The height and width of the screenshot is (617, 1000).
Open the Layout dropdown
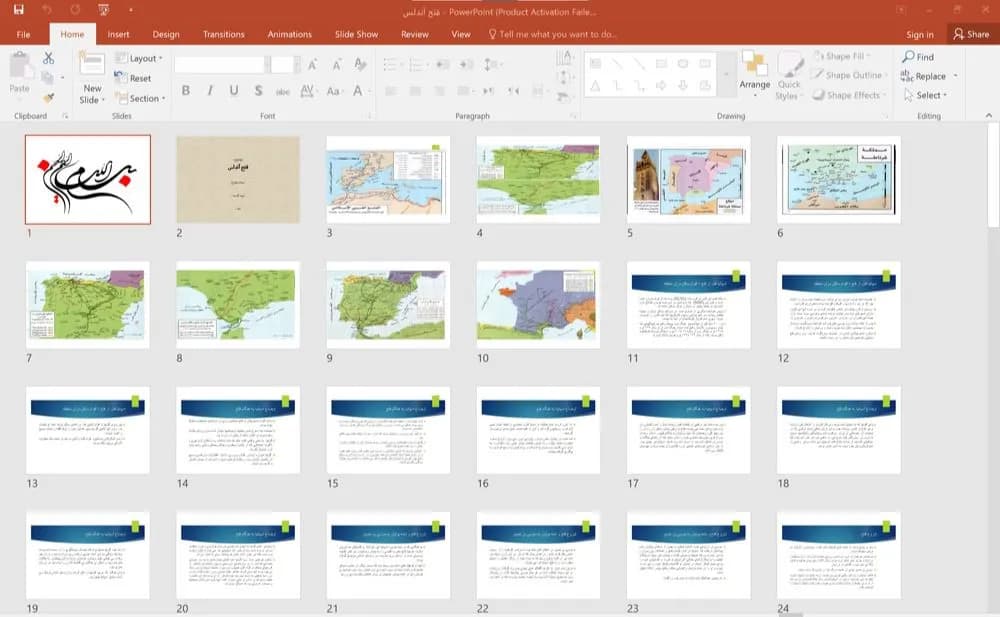click(x=138, y=58)
